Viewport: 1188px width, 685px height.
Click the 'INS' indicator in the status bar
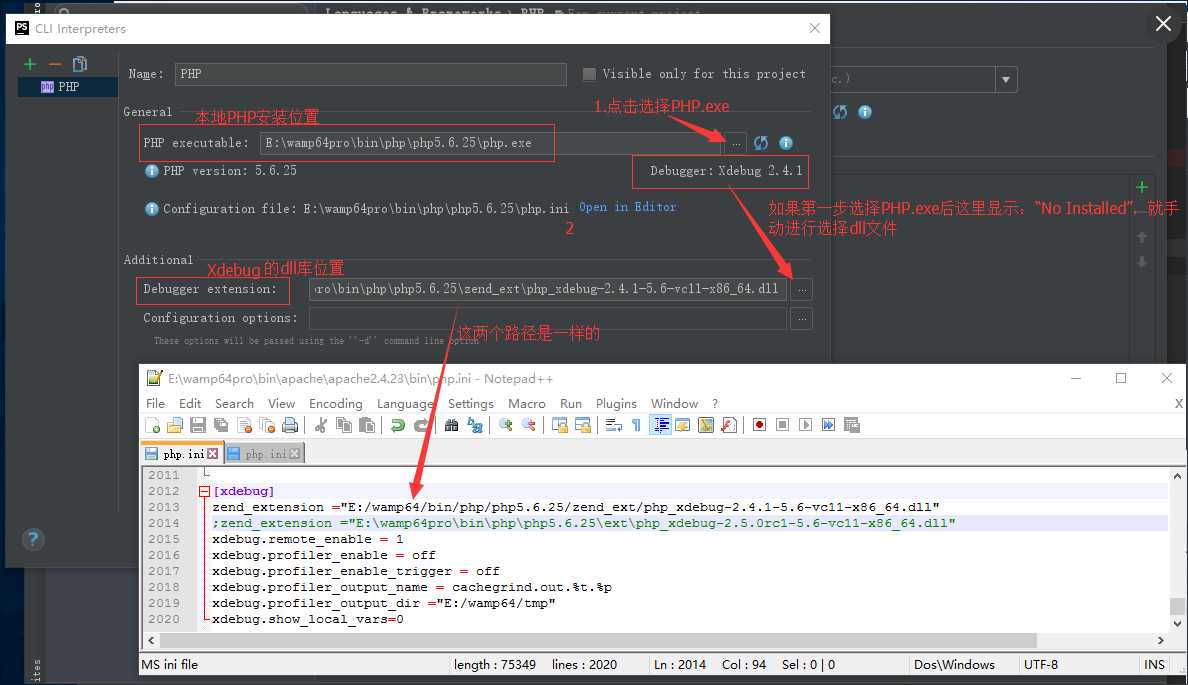1154,665
